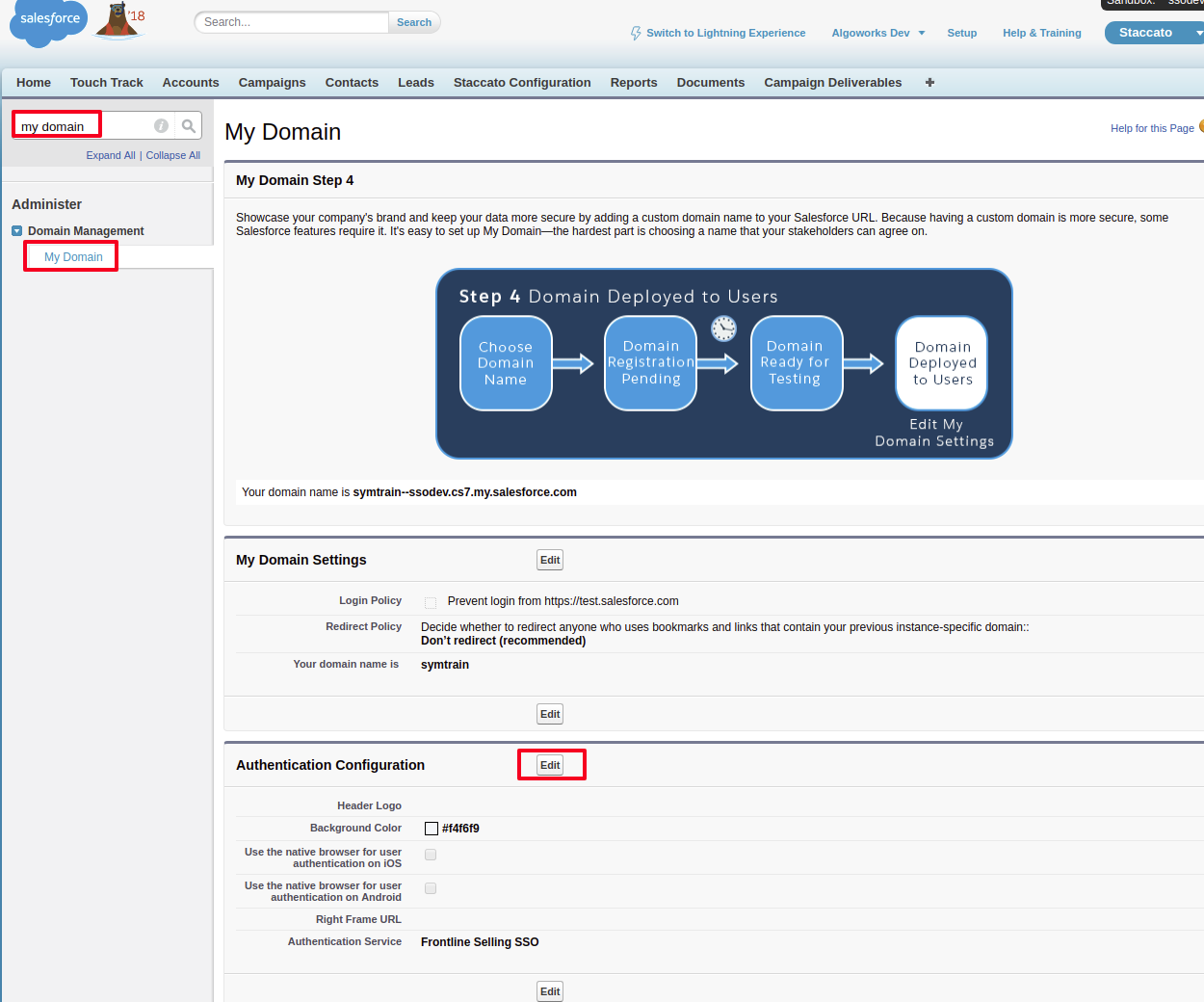Open Help for this Page link
This screenshot has height=1002, width=1204.
[x=1151, y=128]
